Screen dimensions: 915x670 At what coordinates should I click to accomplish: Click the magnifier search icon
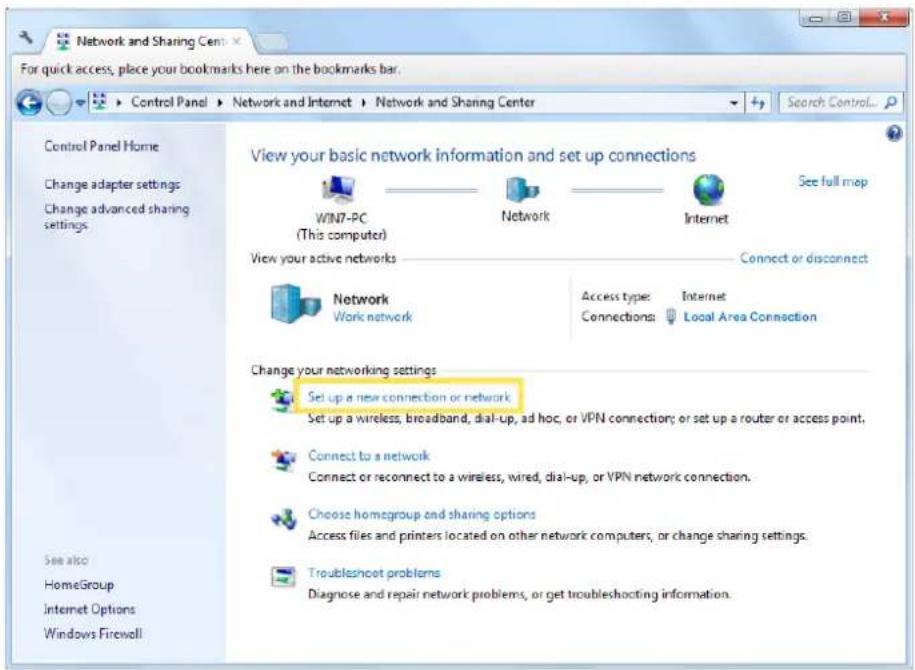tap(891, 103)
